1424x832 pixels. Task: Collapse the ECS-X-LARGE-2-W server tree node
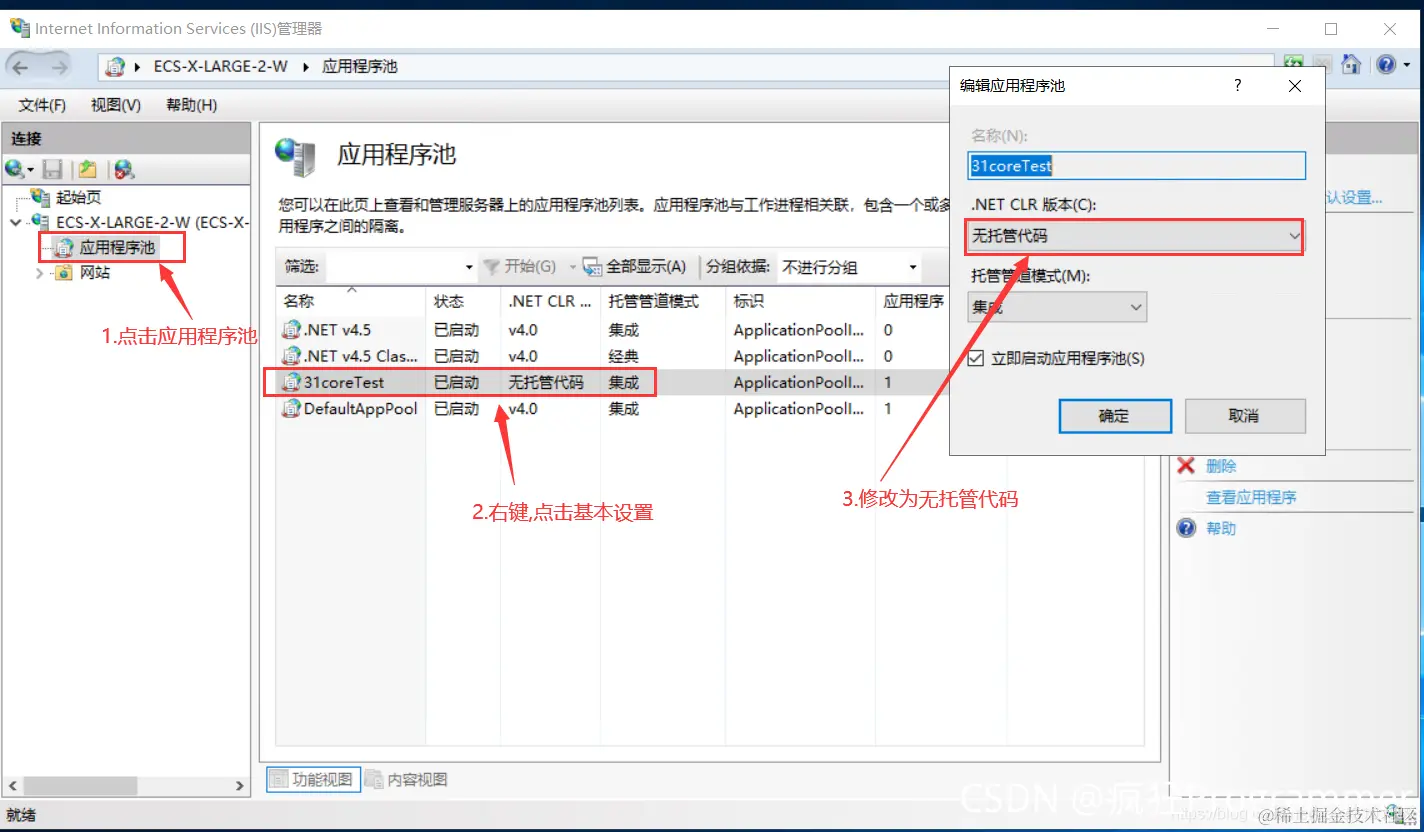tap(15, 222)
